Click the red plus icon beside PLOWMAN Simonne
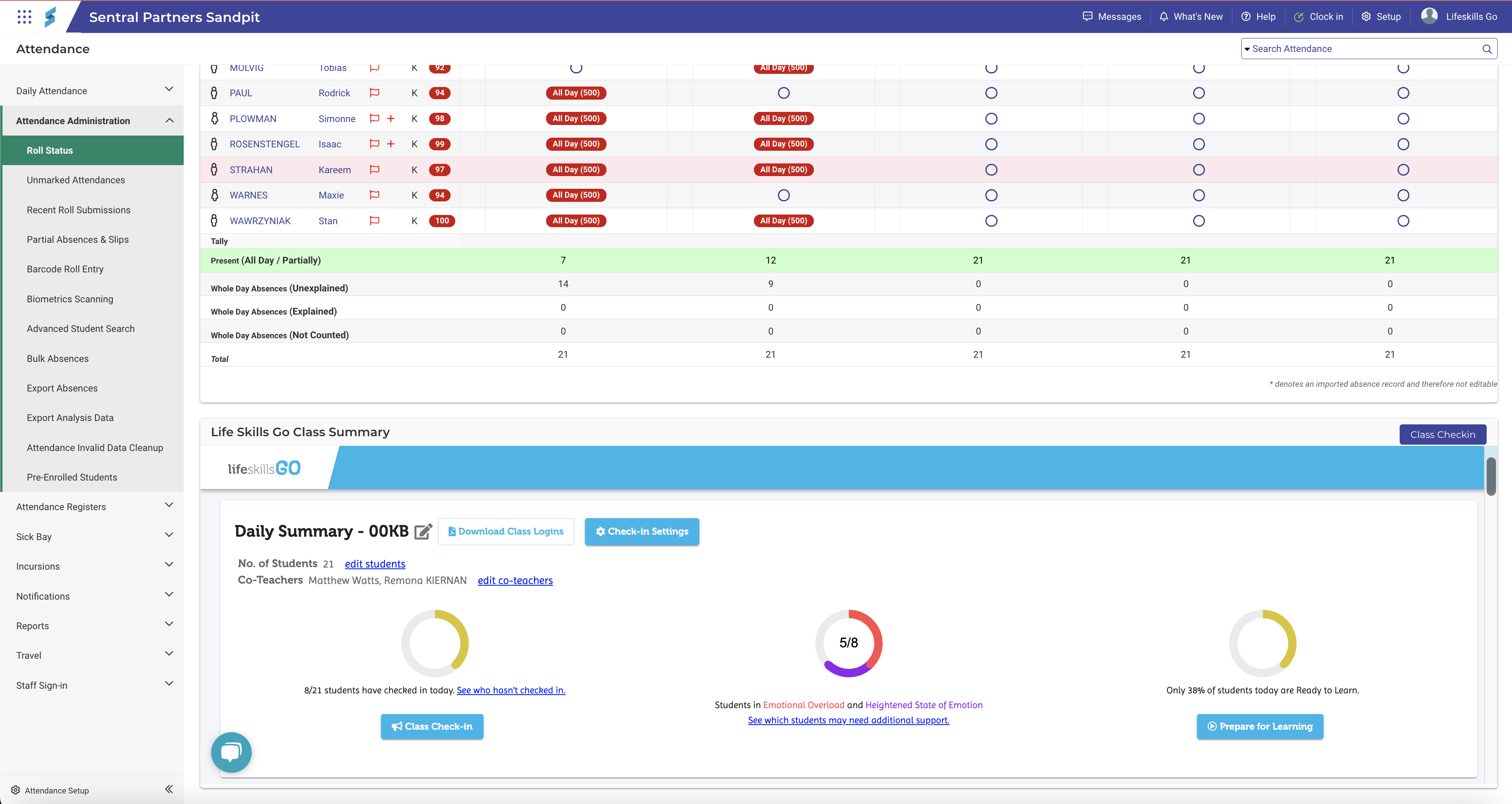 click(391, 119)
